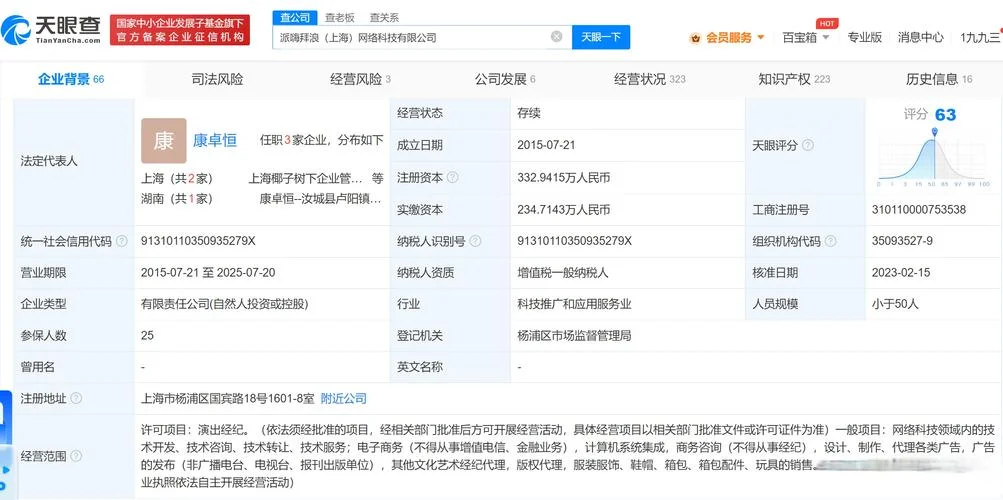The height and width of the screenshot is (500, 1003).
Task: Select registered capital 332.9415万人民币
Action: click(564, 178)
